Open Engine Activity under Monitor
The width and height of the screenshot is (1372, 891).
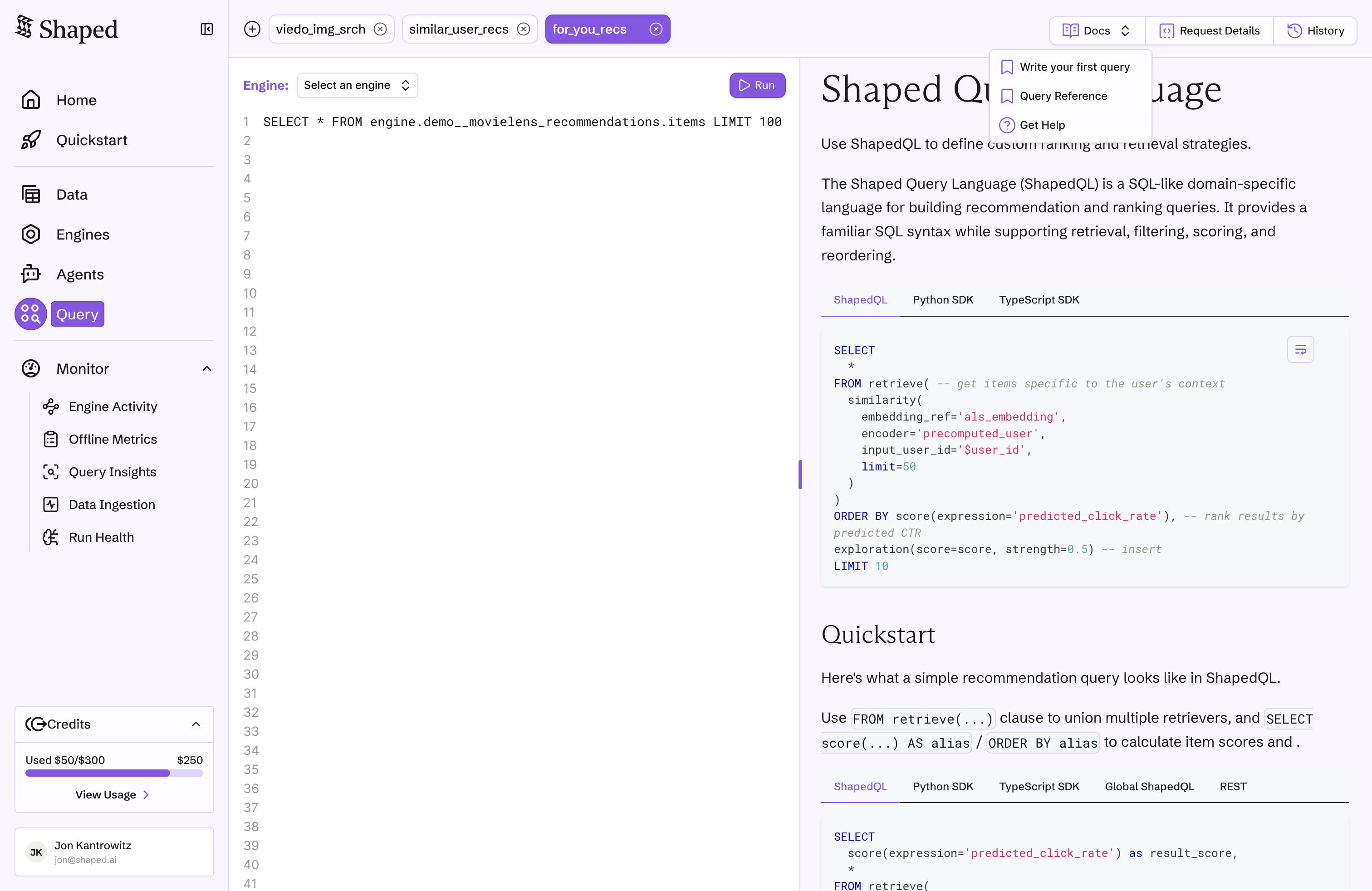[113, 406]
